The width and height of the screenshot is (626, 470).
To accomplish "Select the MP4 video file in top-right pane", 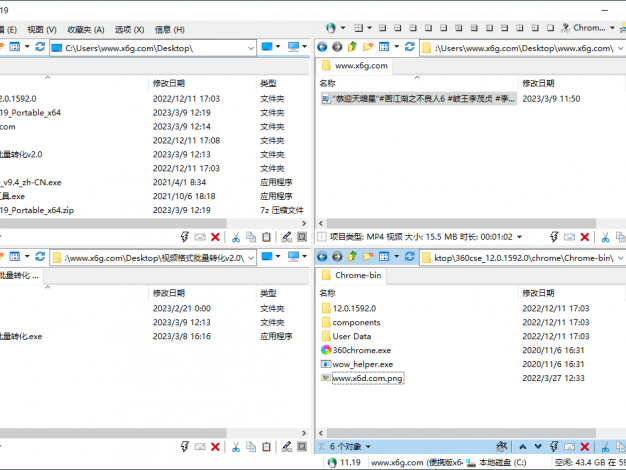I will pos(419,99).
